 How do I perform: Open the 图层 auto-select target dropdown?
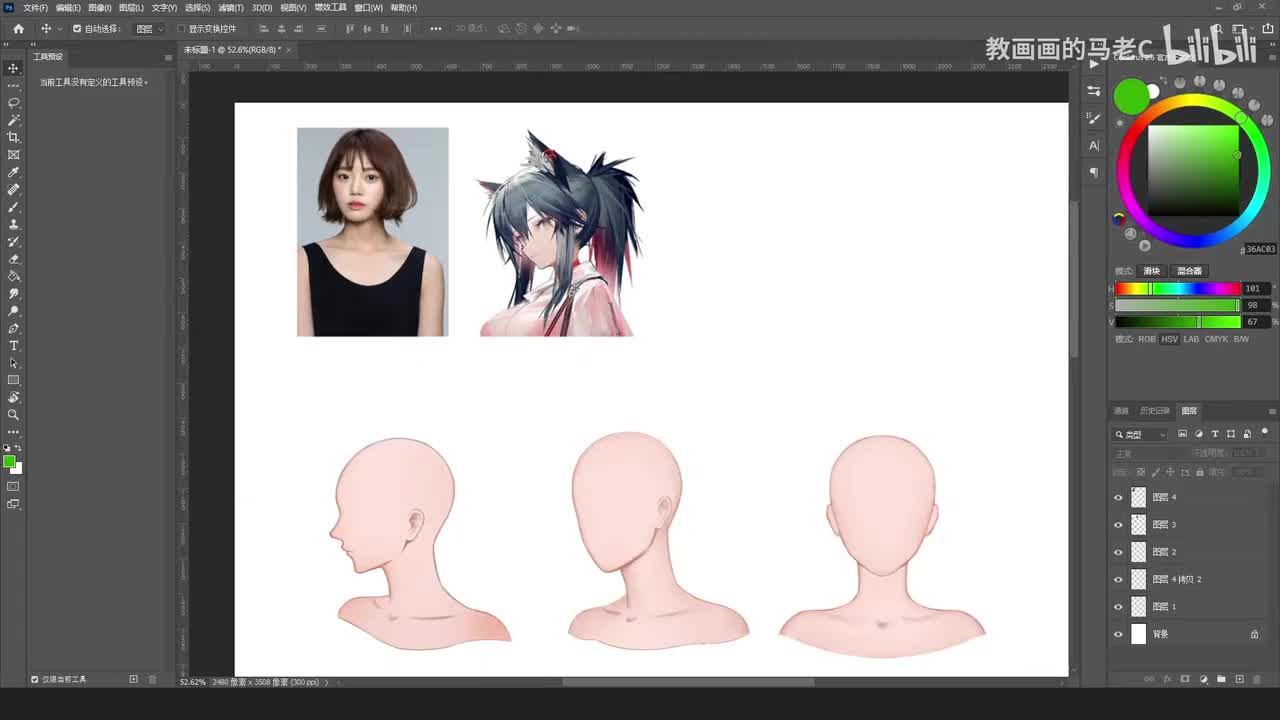point(149,29)
